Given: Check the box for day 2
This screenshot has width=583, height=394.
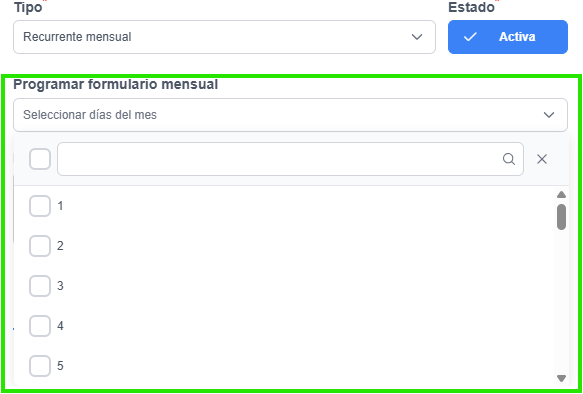Looking at the screenshot, I should (40, 246).
